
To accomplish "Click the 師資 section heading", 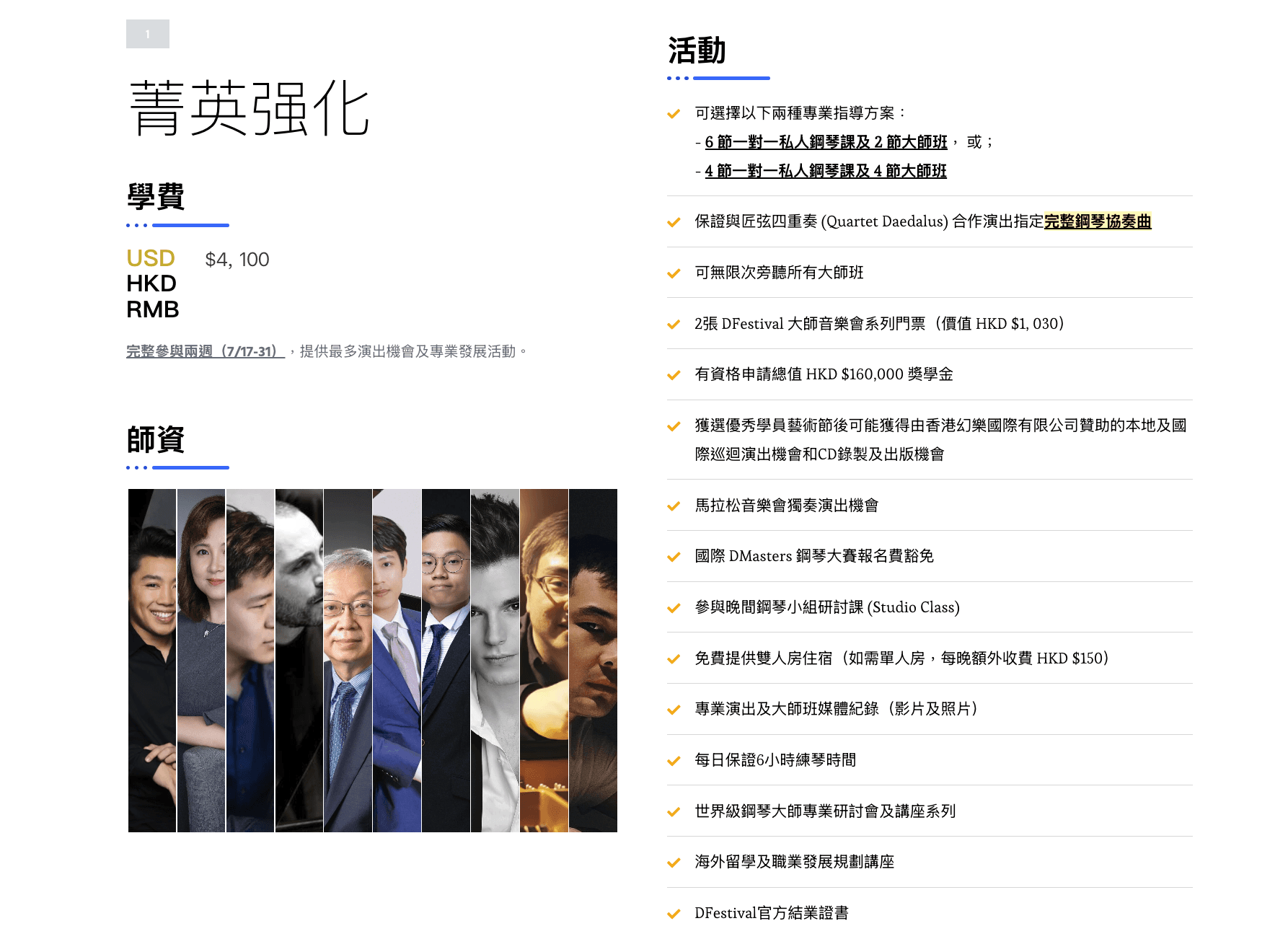I will (x=156, y=439).
